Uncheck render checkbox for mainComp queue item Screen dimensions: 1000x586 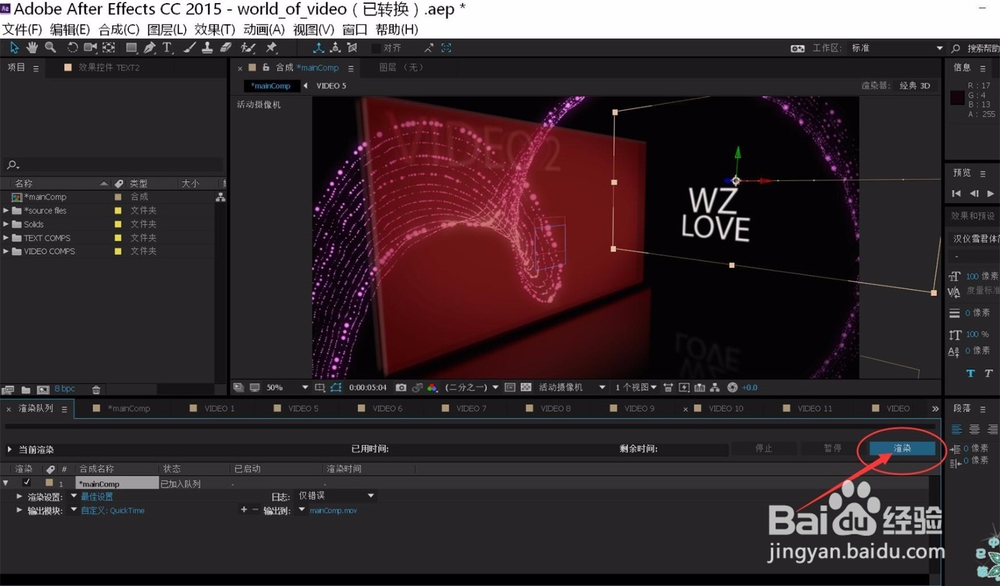coord(26,483)
